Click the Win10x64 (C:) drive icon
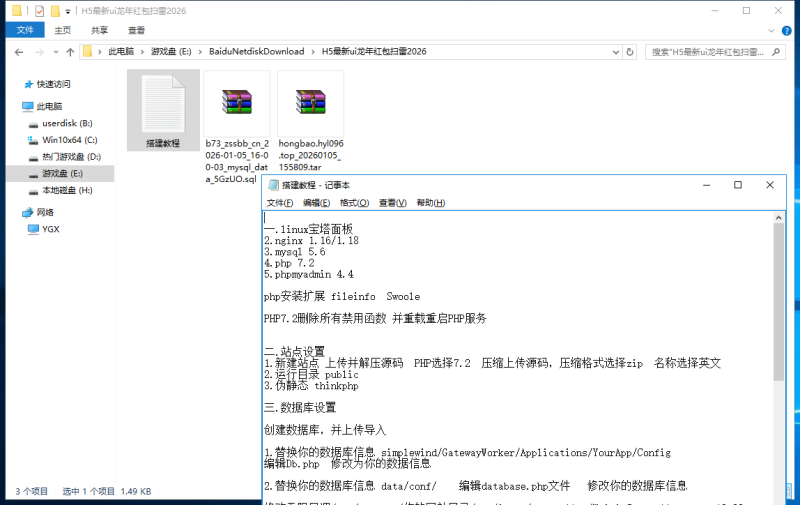Screen dimensions: 800x505 point(33,140)
